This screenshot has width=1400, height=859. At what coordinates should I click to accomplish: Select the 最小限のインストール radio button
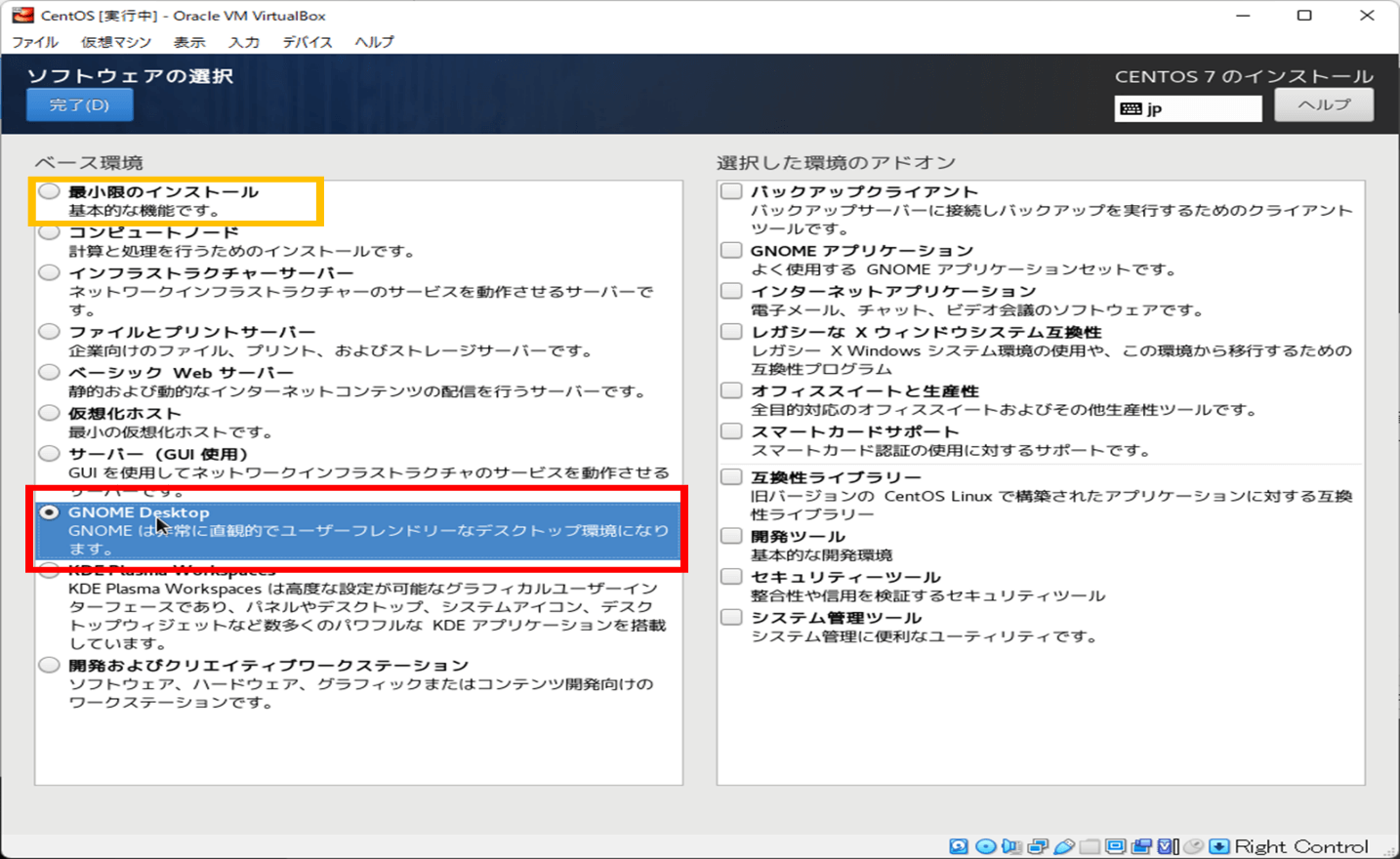pos(49,191)
